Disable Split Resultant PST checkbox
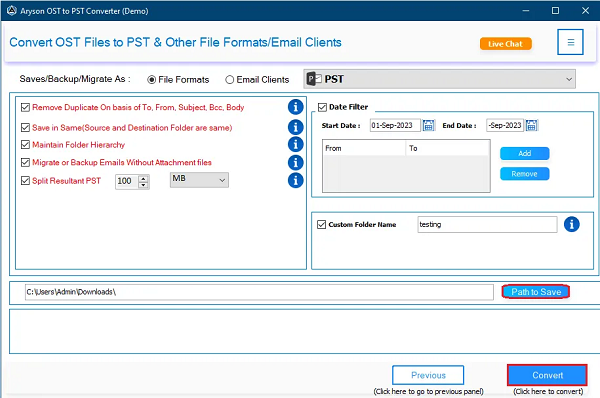Viewport: 600px width, 398px height. coord(25,180)
